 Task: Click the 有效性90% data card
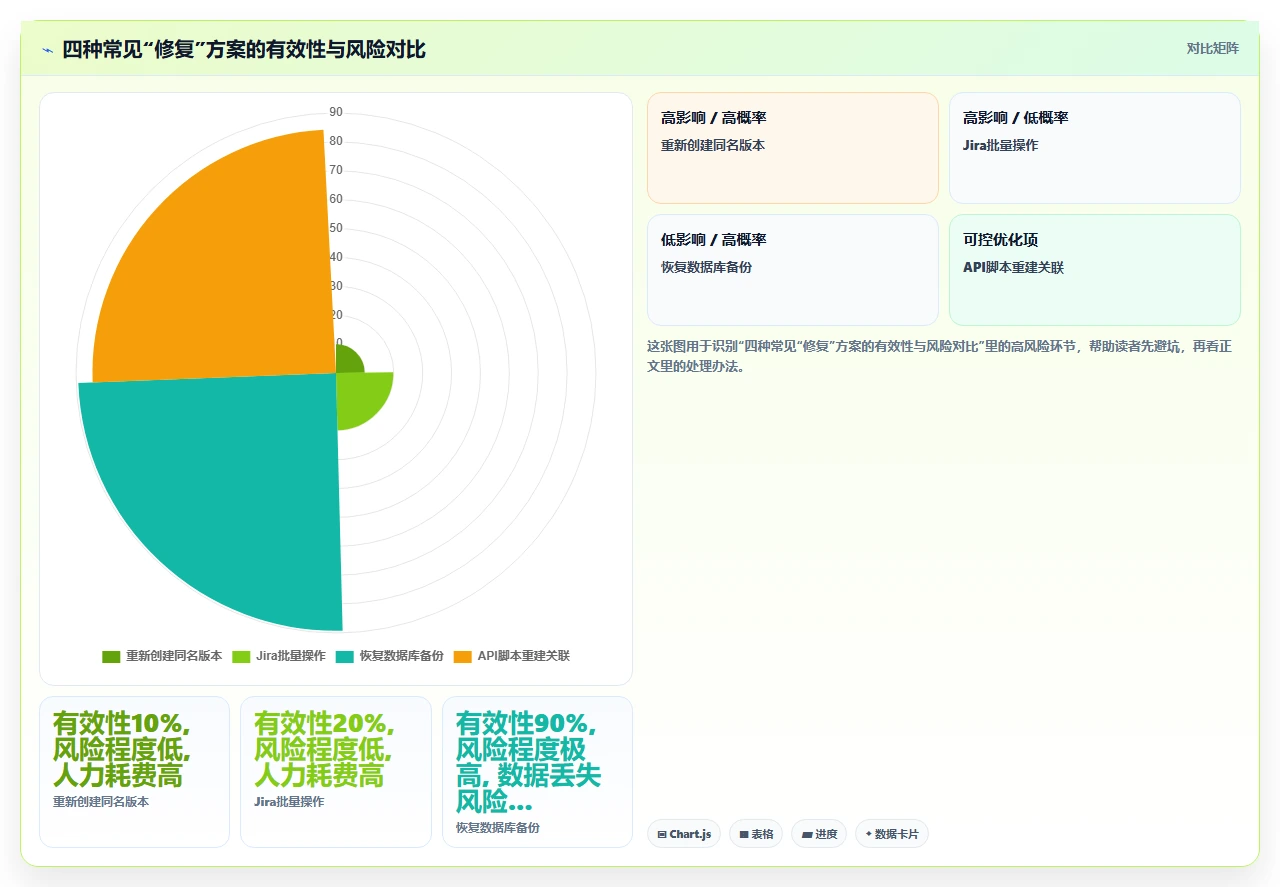[537, 772]
